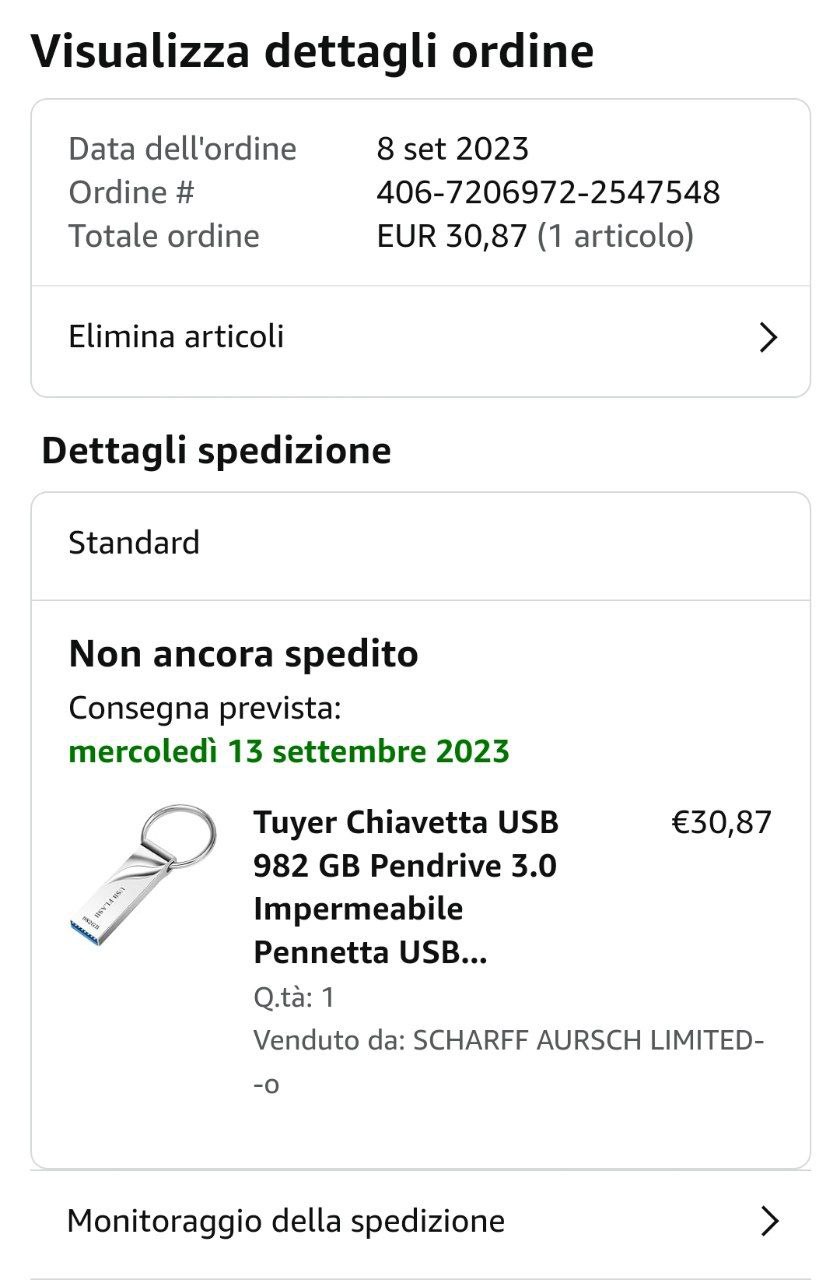Tap the Dettagli spedizione section heading
This screenshot has width=840, height=1280.
[x=216, y=451]
